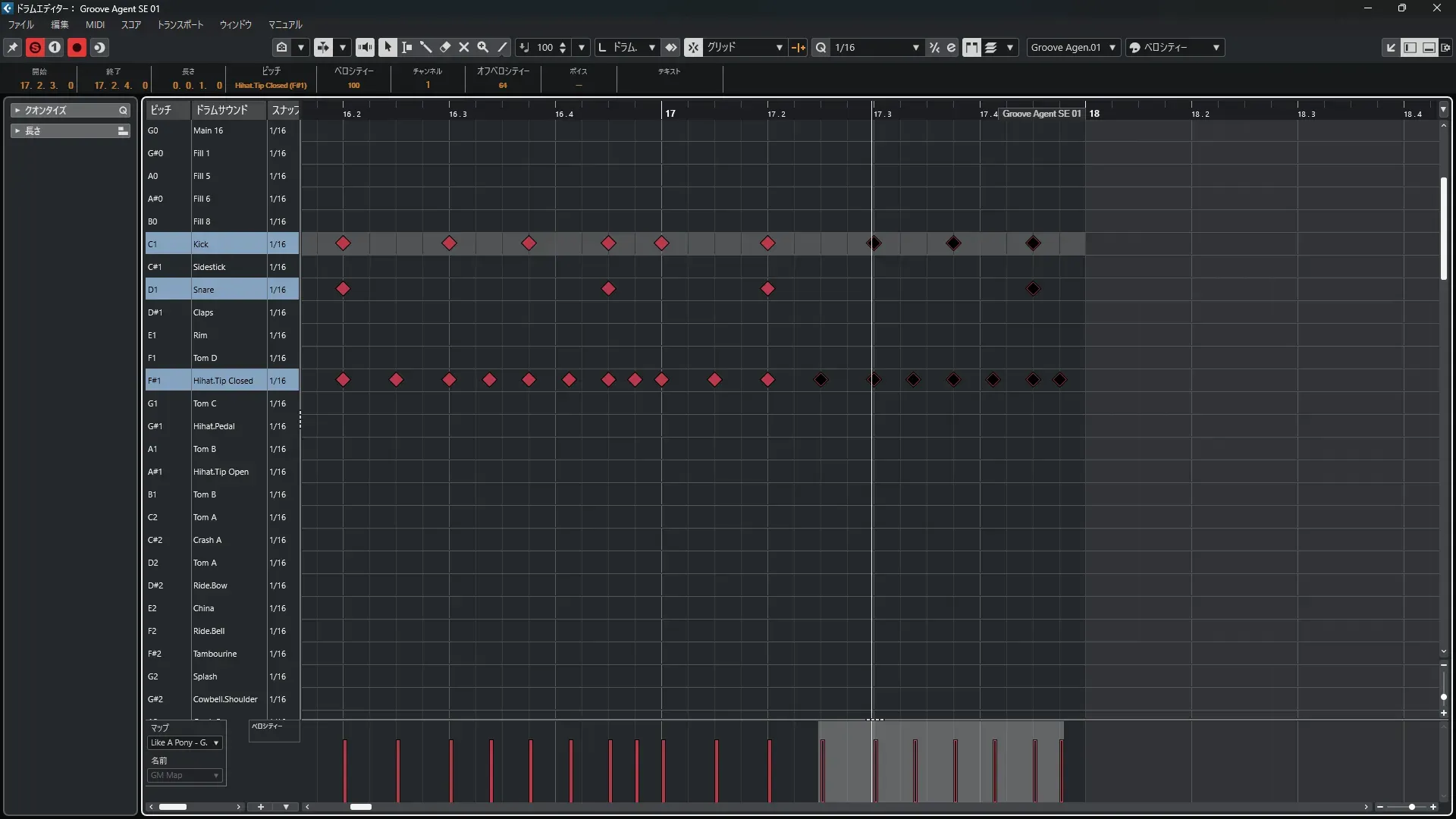Toggle the Solo Editor button
1456x819 pixels.
(x=35, y=47)
